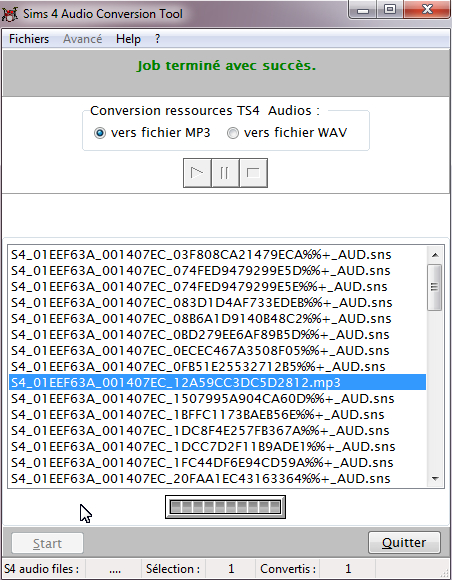Click the 'Job terminé avec succès.' status message
The image size is (452, 580).
pos(226,66)
